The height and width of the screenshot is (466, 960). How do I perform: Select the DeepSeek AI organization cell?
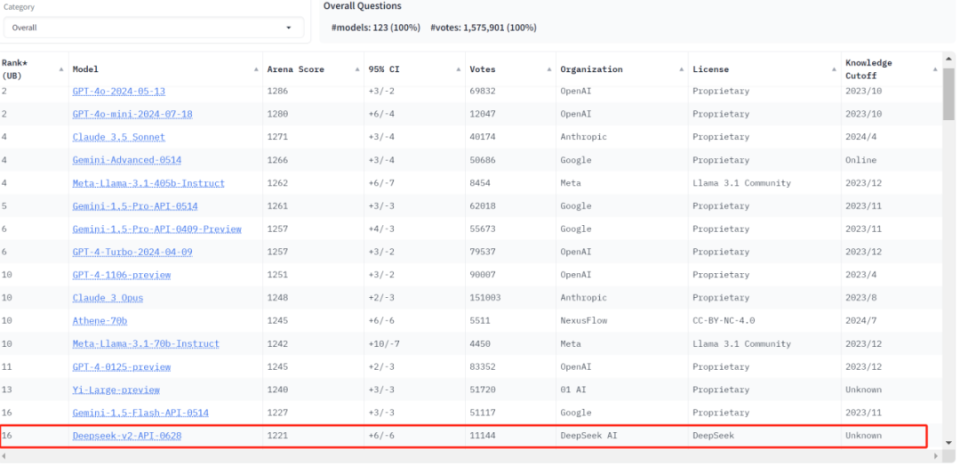[x=586, y=436]
